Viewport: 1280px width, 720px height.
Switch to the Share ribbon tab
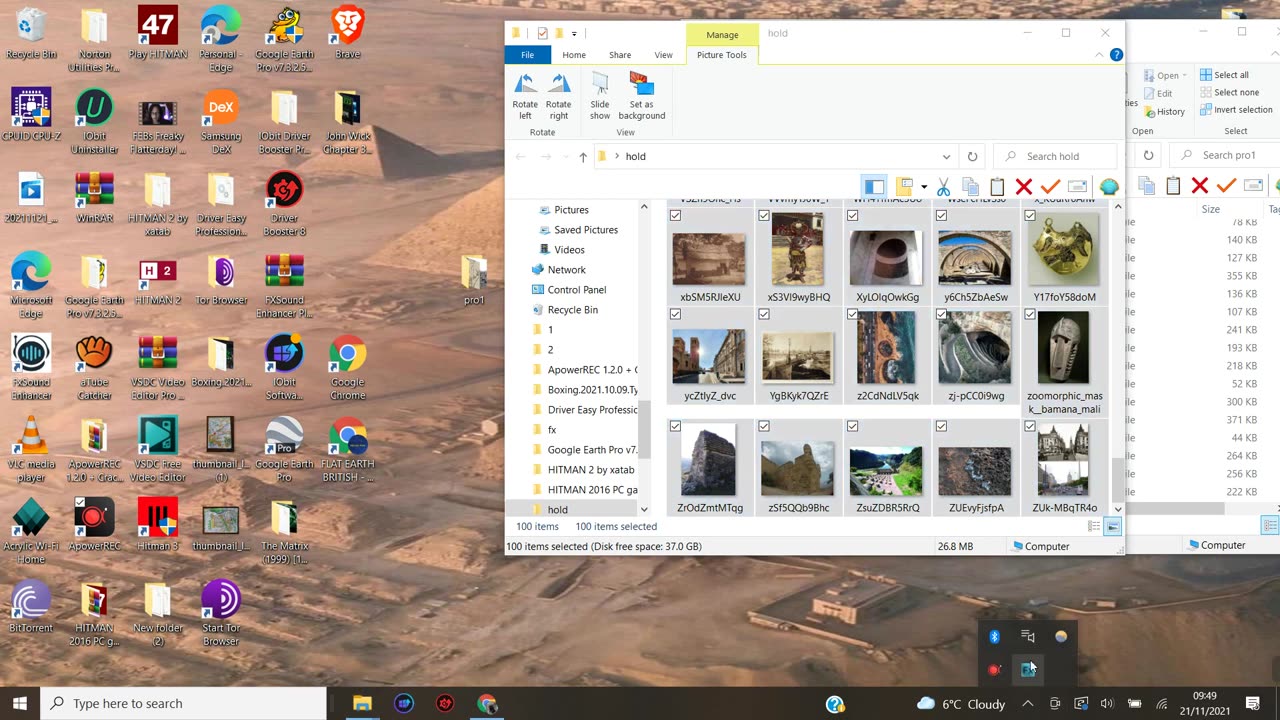coord(620,55)
